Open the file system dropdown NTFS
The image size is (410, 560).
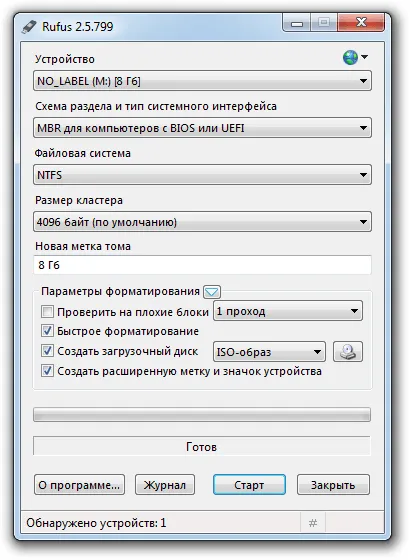[x=202, y=175]
